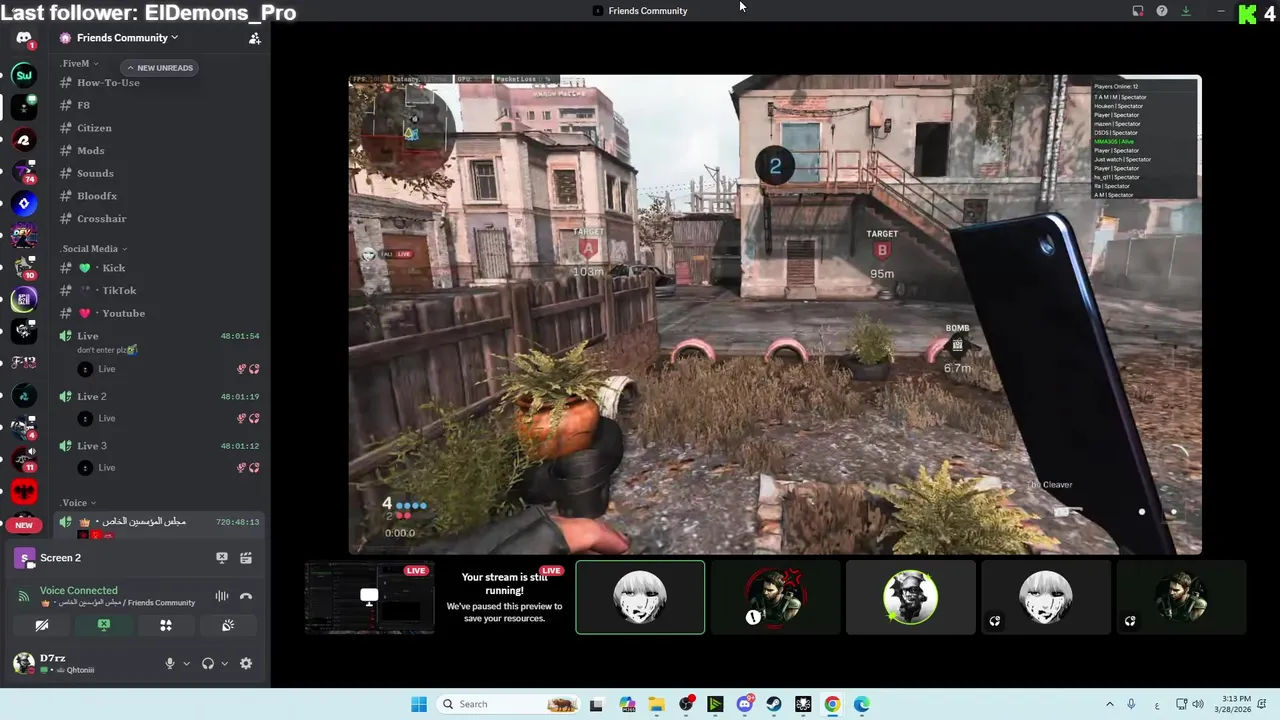Open Discord from the taskbar
Image resolution: width=1280 pixels, height=720 pixels.
click(745, 704)
